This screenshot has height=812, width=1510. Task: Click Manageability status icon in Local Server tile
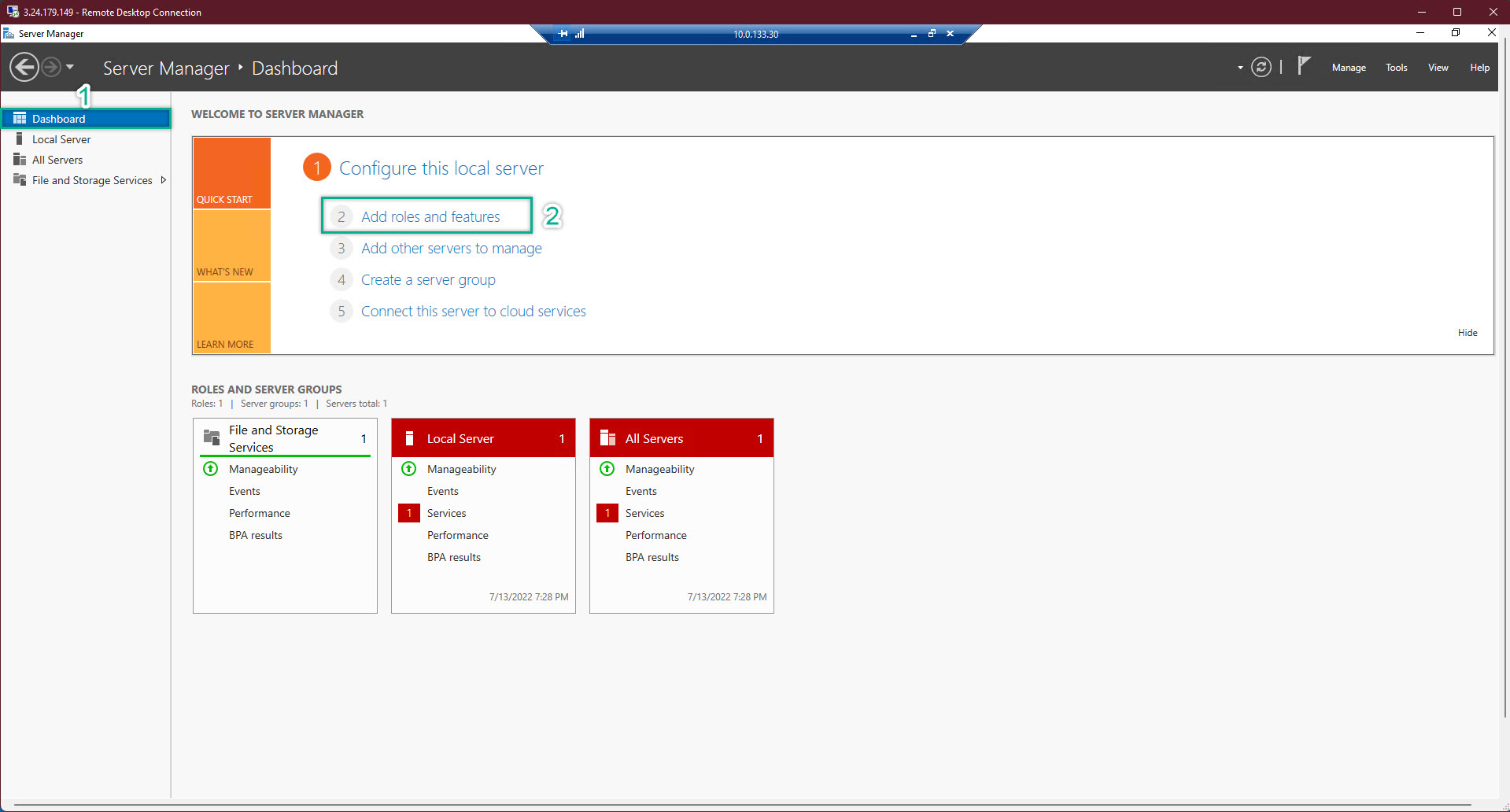tap(409, 469)
